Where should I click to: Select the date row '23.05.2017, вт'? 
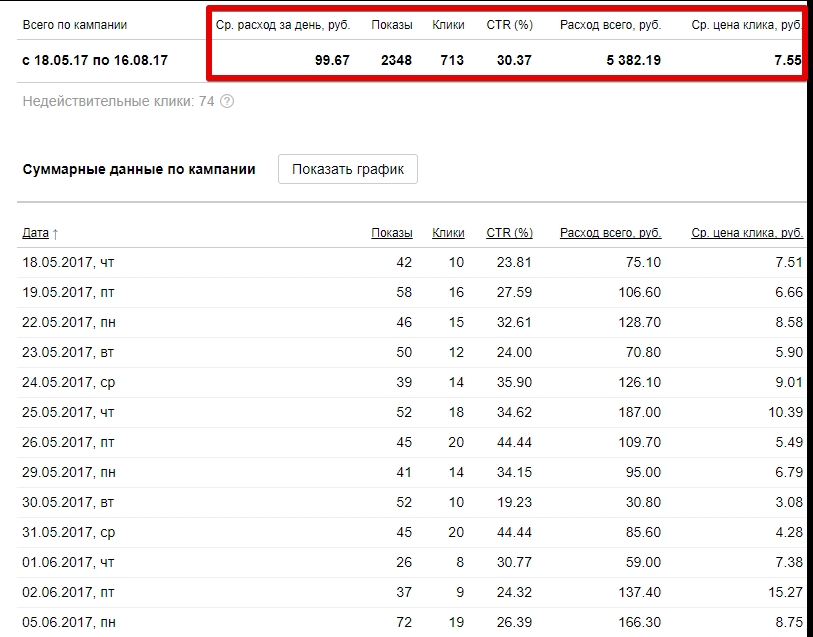(412, 352)
